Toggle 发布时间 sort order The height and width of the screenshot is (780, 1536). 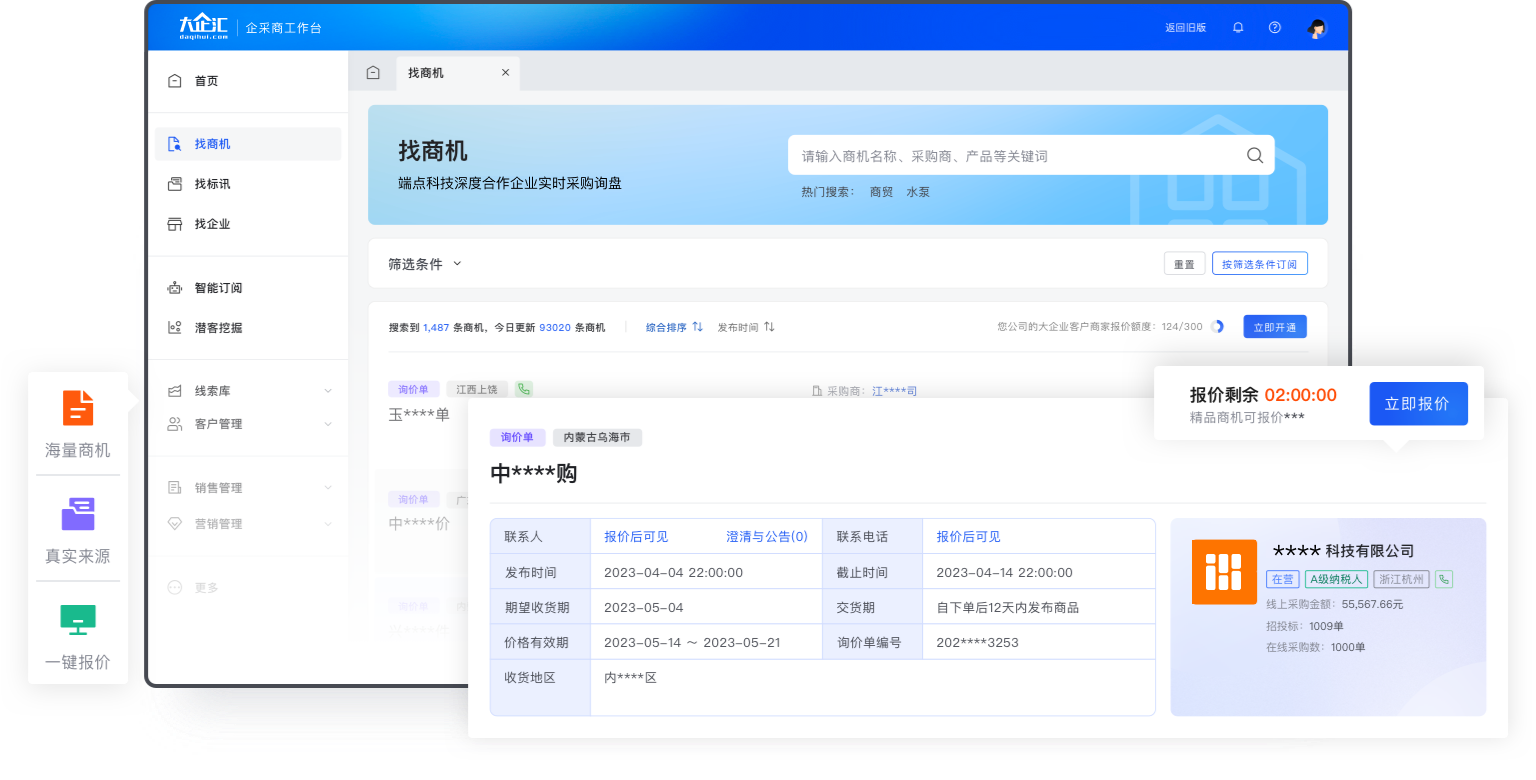(746, 327)
